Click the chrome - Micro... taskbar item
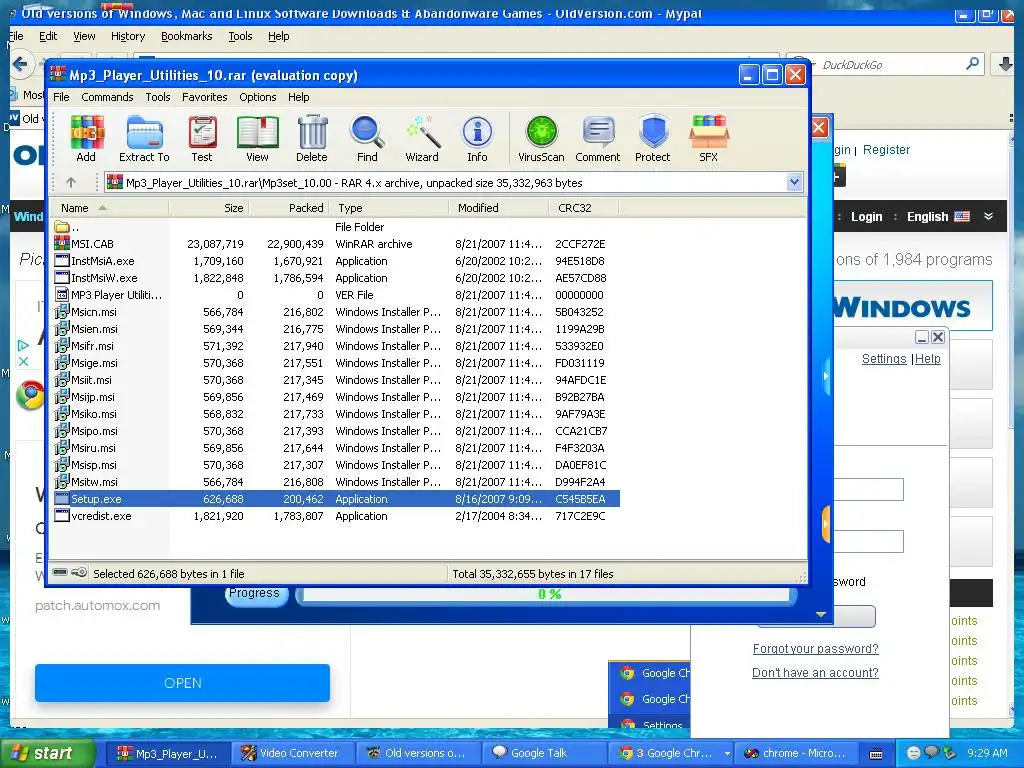The image size is (1024, 768). (794, 753)
